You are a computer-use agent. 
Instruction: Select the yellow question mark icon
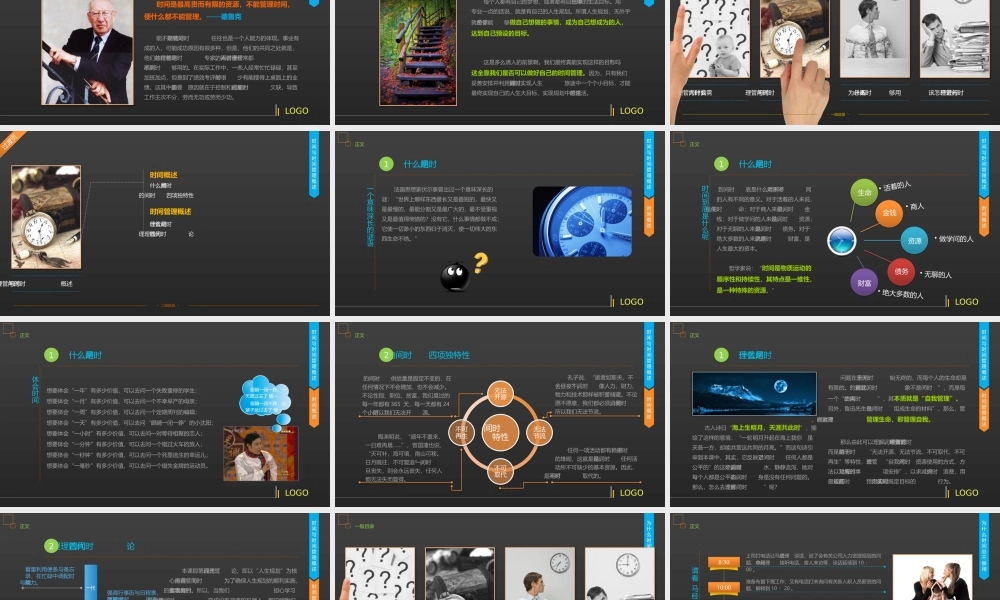481,262
